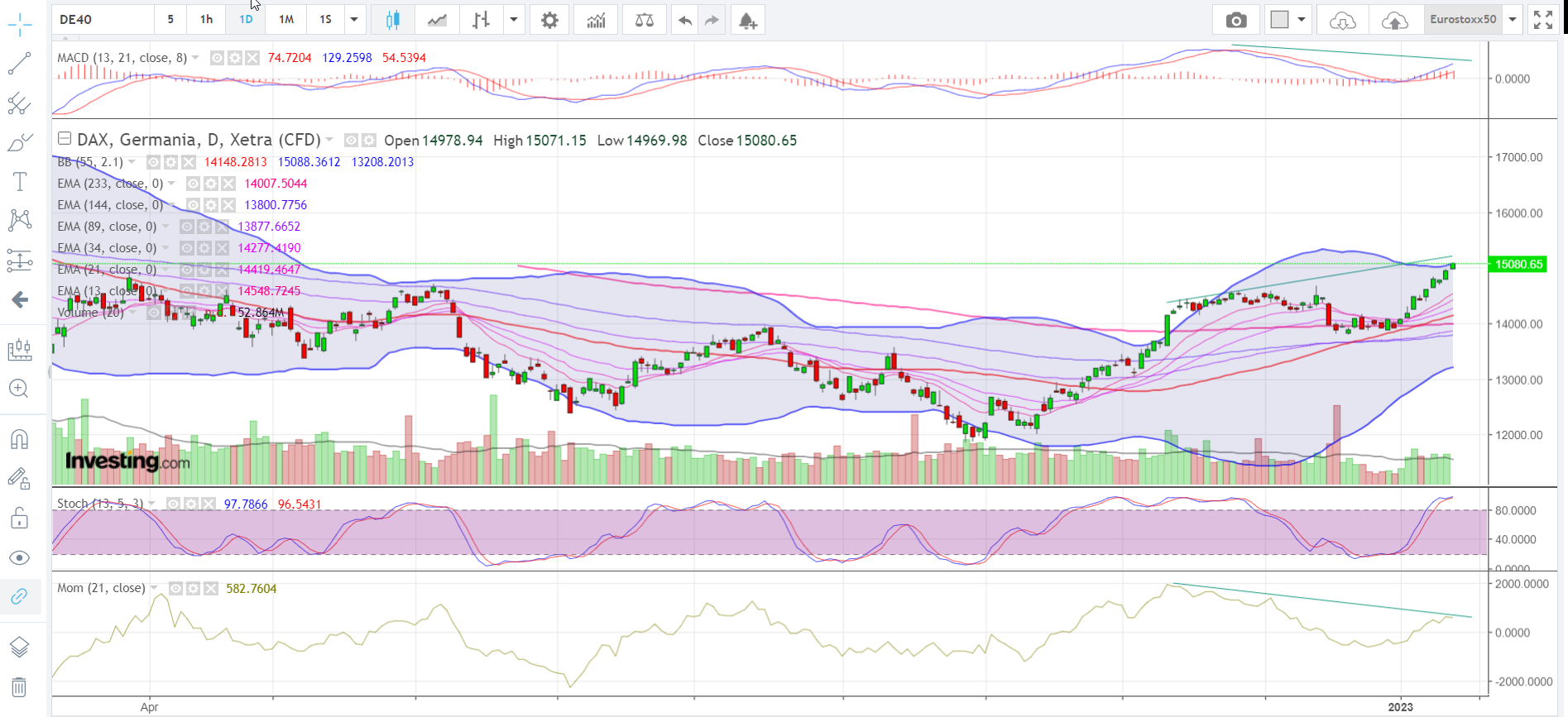Toggle Stoch (13, 5, 3) visibility eye
Viewport: 1568px width, 717px height.
coord(173,504)
